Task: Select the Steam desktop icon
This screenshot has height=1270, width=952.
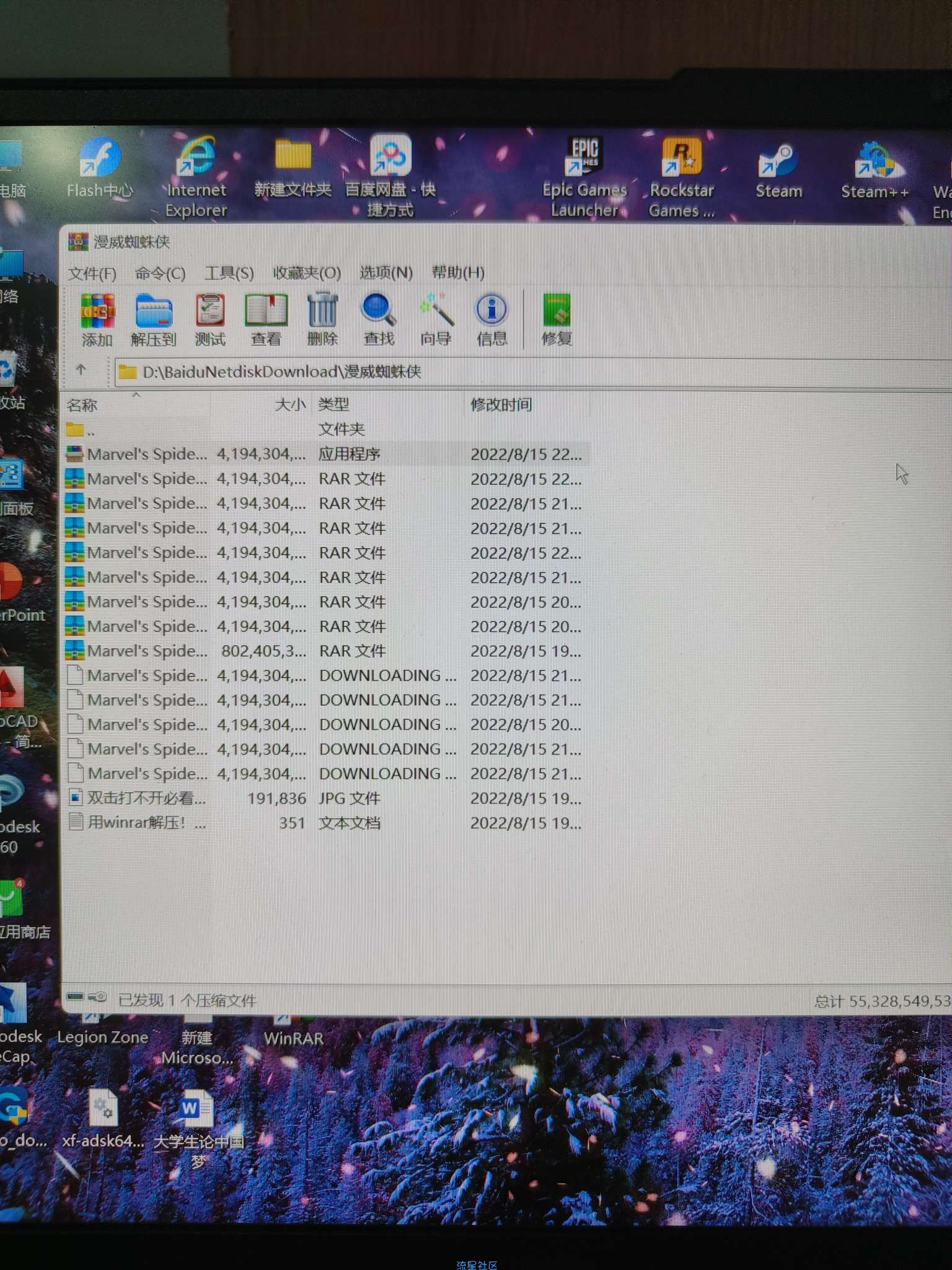Action: 778,171
